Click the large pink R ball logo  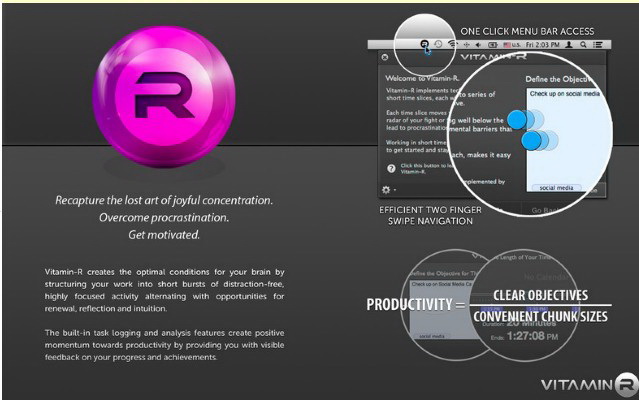164,97
